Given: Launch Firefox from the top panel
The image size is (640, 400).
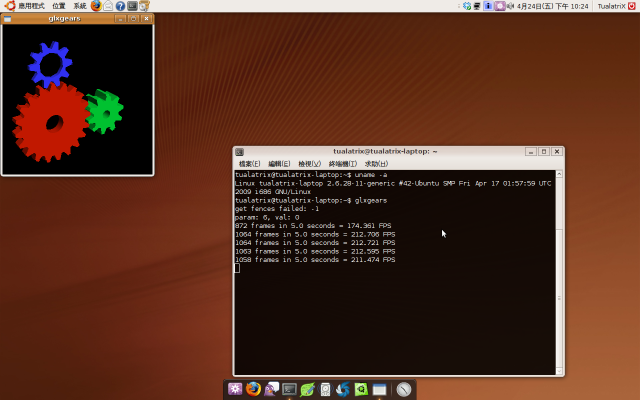Looking at the screenshot, I should 96,6.
